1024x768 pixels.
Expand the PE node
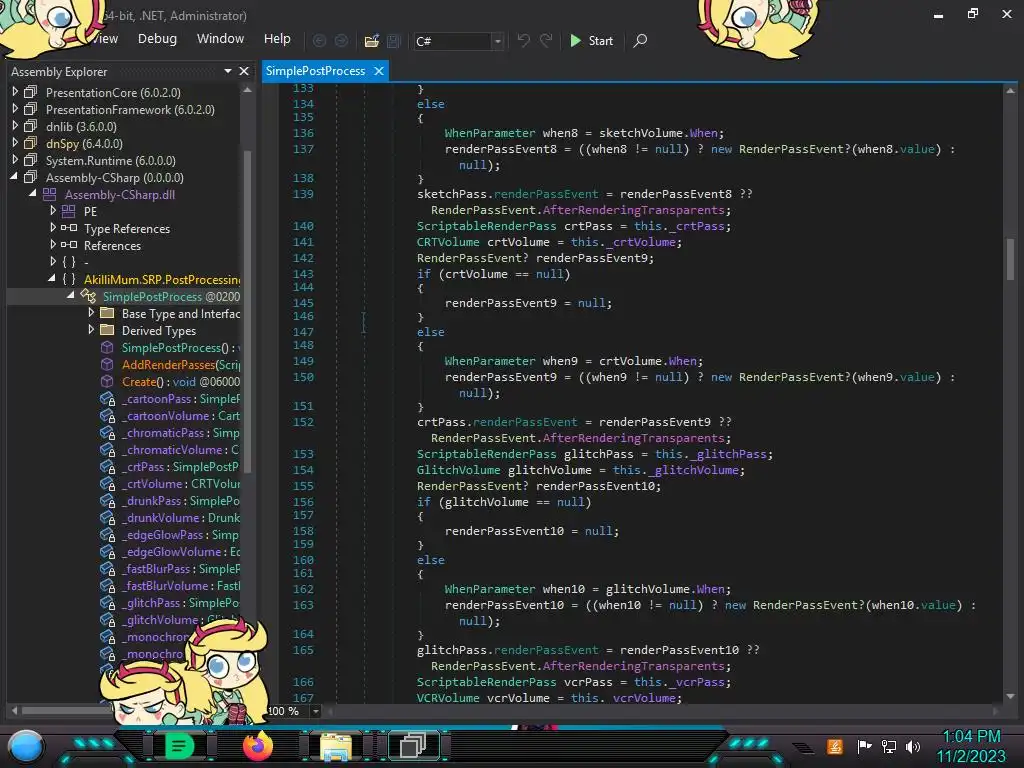point(53,211)
